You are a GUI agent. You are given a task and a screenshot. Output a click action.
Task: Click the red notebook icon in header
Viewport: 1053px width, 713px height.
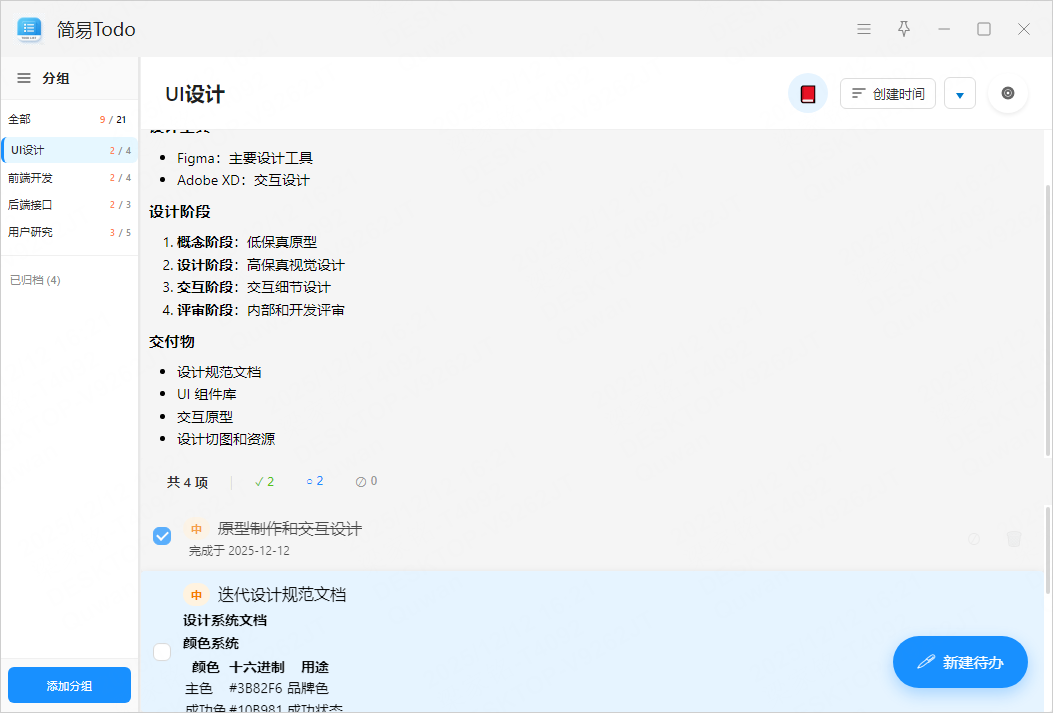pos(808,94)
